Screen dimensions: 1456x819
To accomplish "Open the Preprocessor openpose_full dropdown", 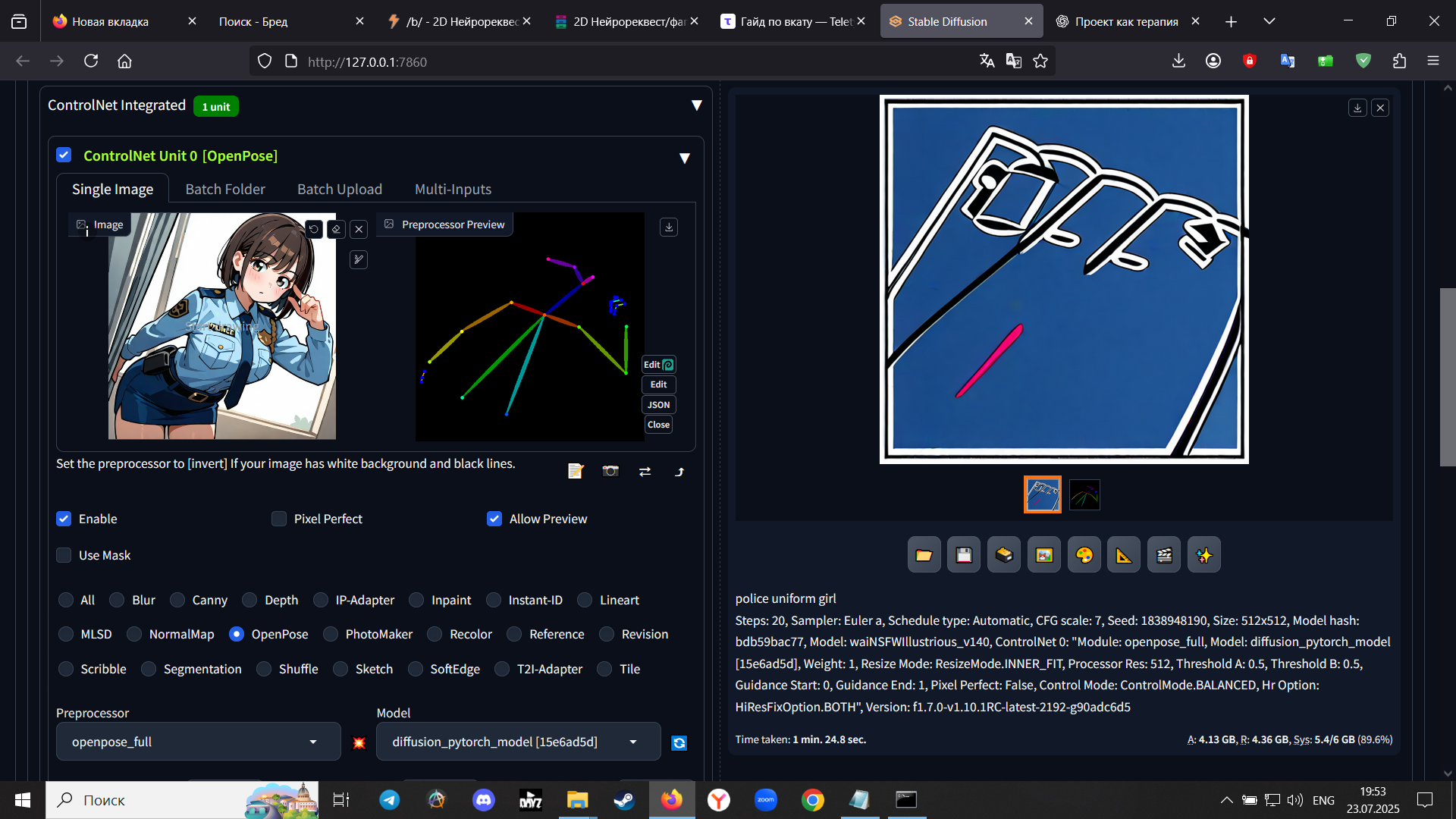I will coord(198,742).
